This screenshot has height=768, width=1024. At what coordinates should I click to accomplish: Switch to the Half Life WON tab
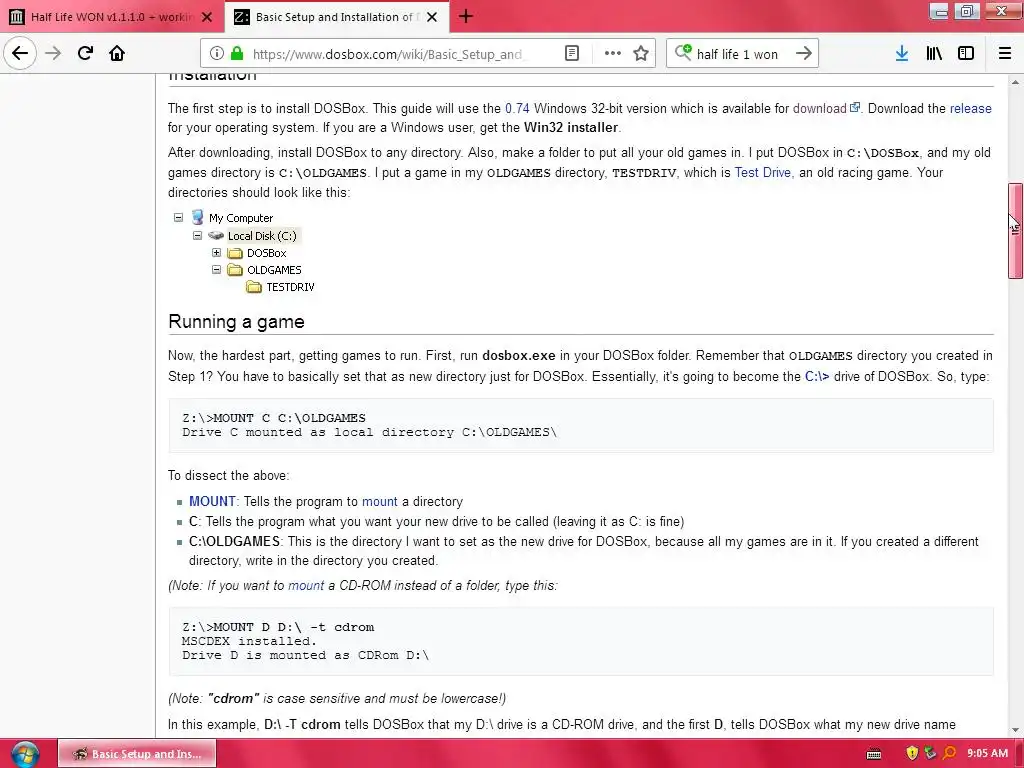click(111, 17)
